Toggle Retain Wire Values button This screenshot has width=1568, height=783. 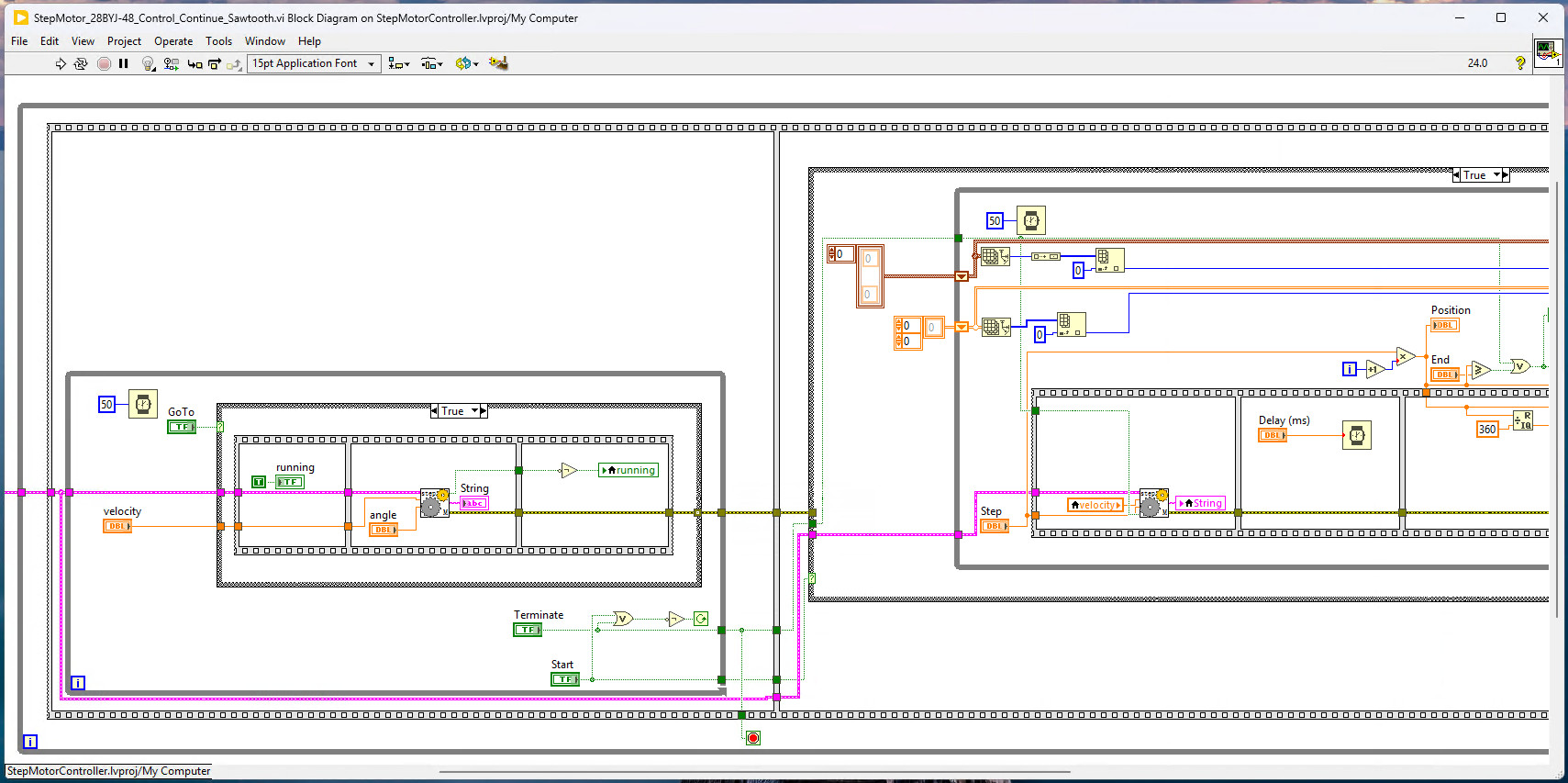[x=172, y=63]
